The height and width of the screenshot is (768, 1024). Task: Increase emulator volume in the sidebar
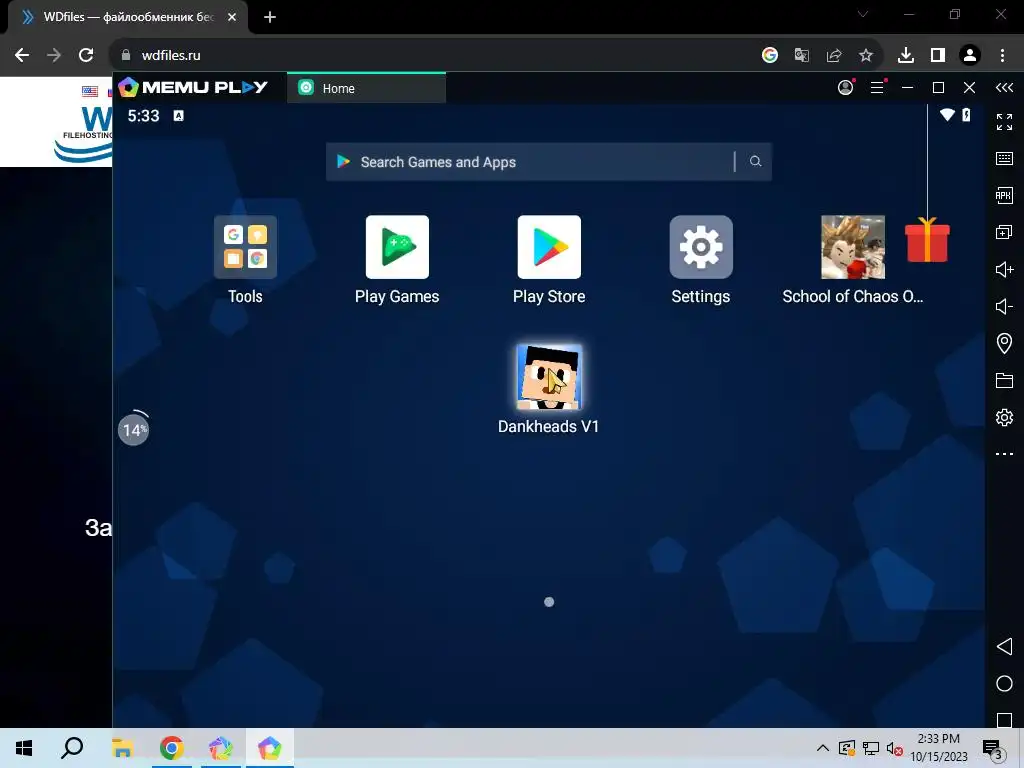coord(1004,269)
